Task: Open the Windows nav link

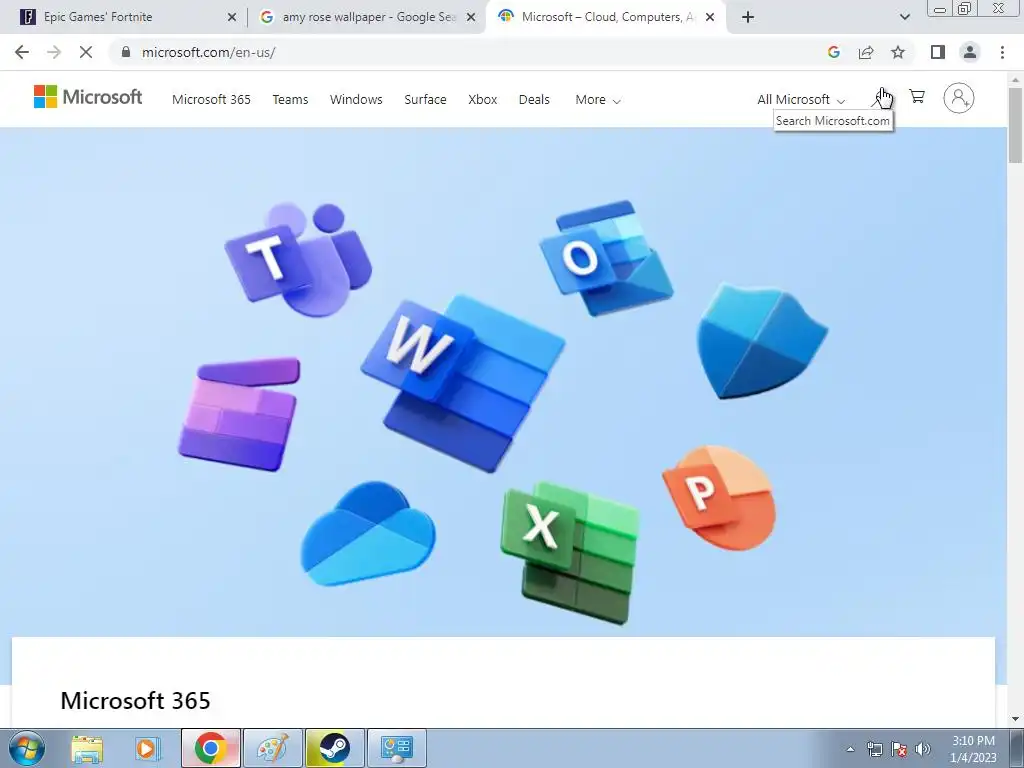Action: 356,99
